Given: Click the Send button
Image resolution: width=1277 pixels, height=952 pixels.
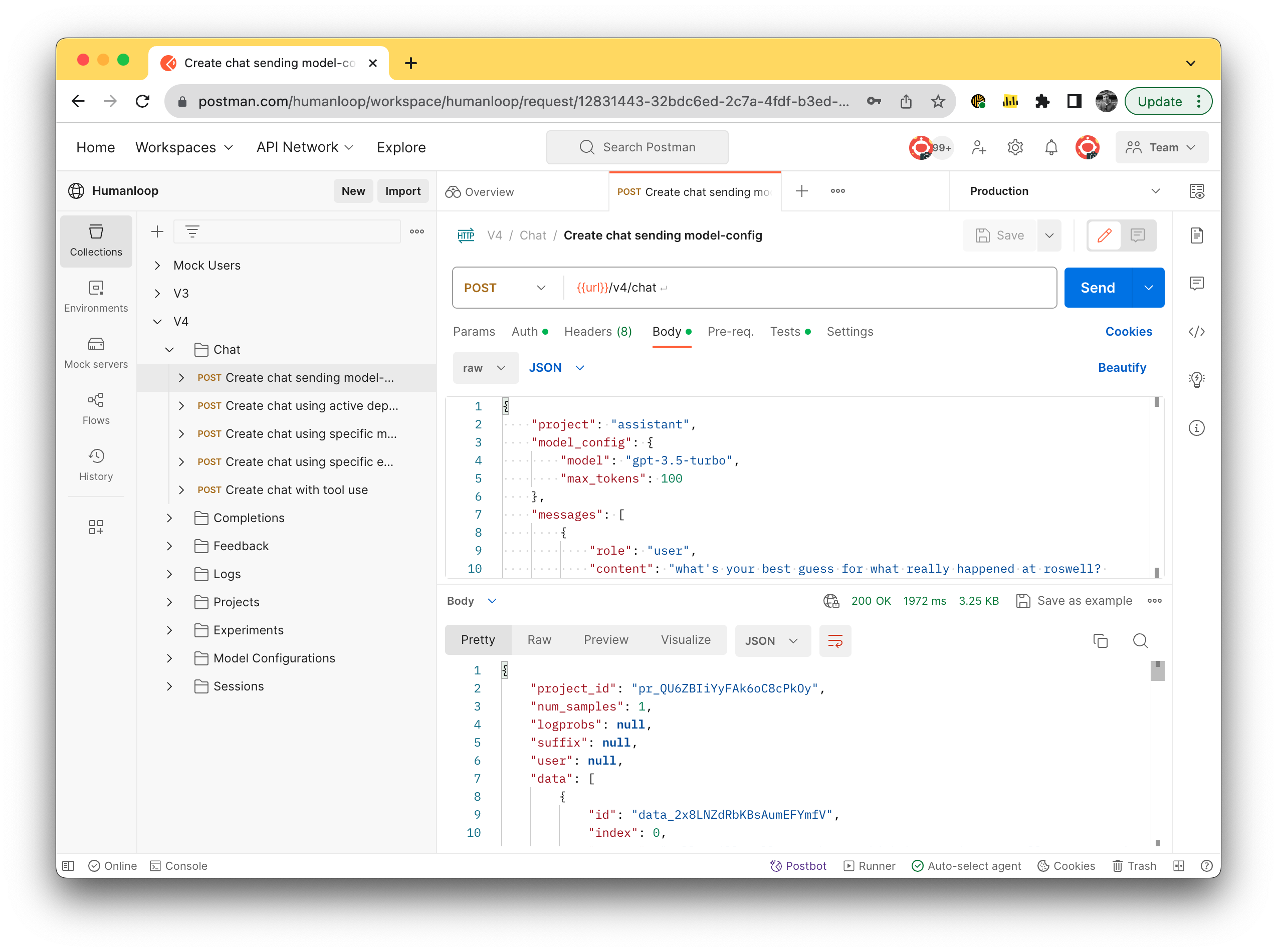Looking at the screenshot, I should pyautogui.click(x=1097, y=288).
